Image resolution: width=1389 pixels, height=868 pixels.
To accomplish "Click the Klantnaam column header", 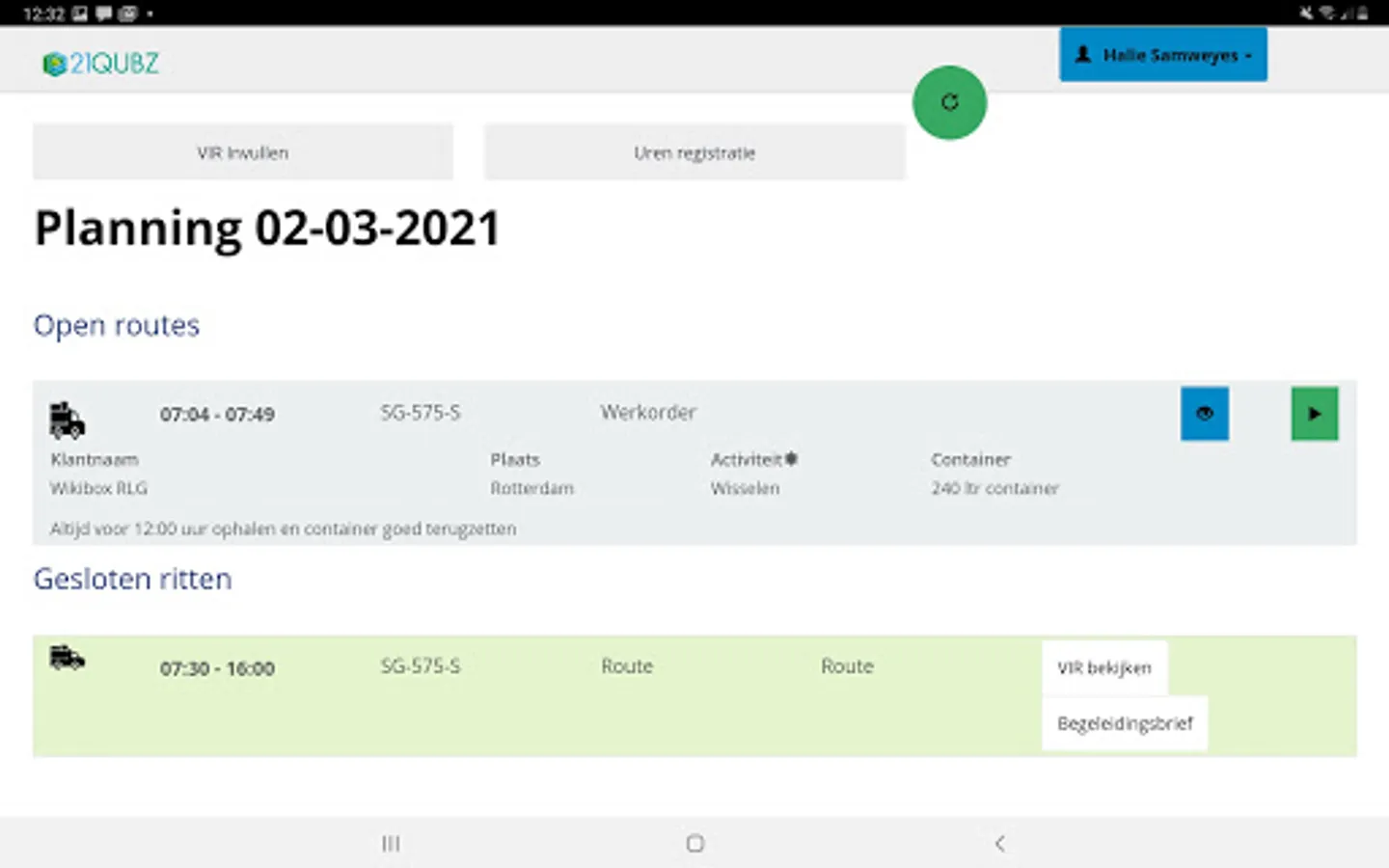I will 95,460.
